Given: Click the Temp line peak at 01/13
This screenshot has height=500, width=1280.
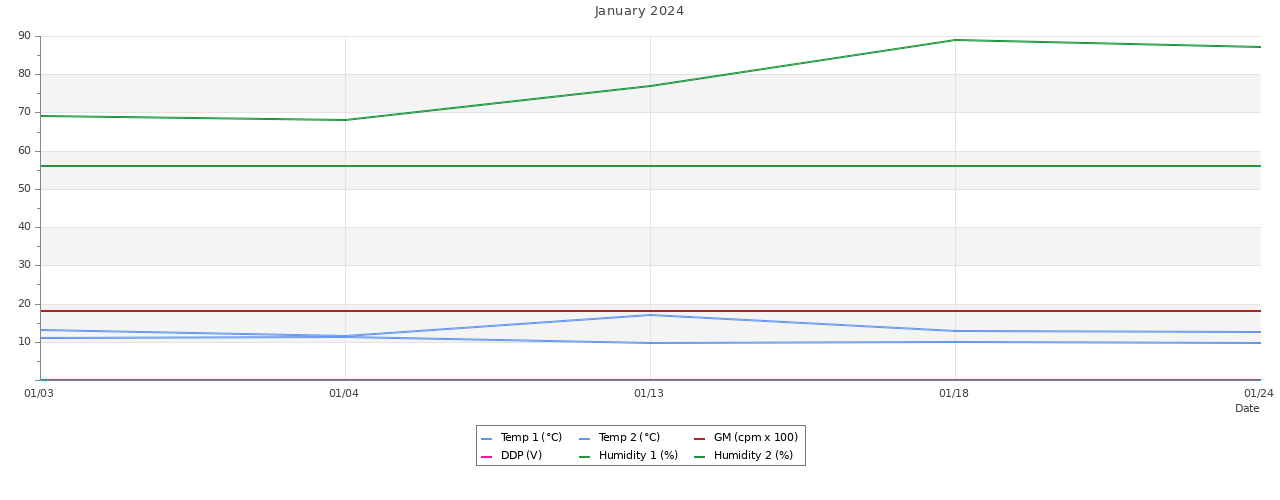Looking at the screenshot, I should pos(650,315).
